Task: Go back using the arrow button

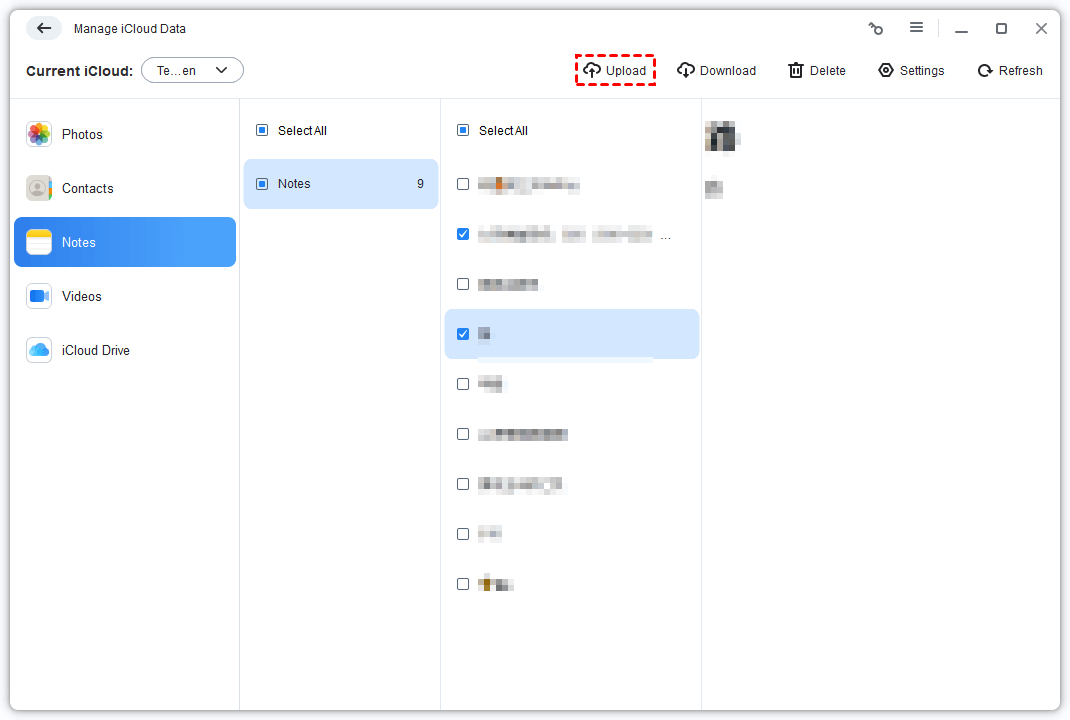Action: [x=44, y=28]
